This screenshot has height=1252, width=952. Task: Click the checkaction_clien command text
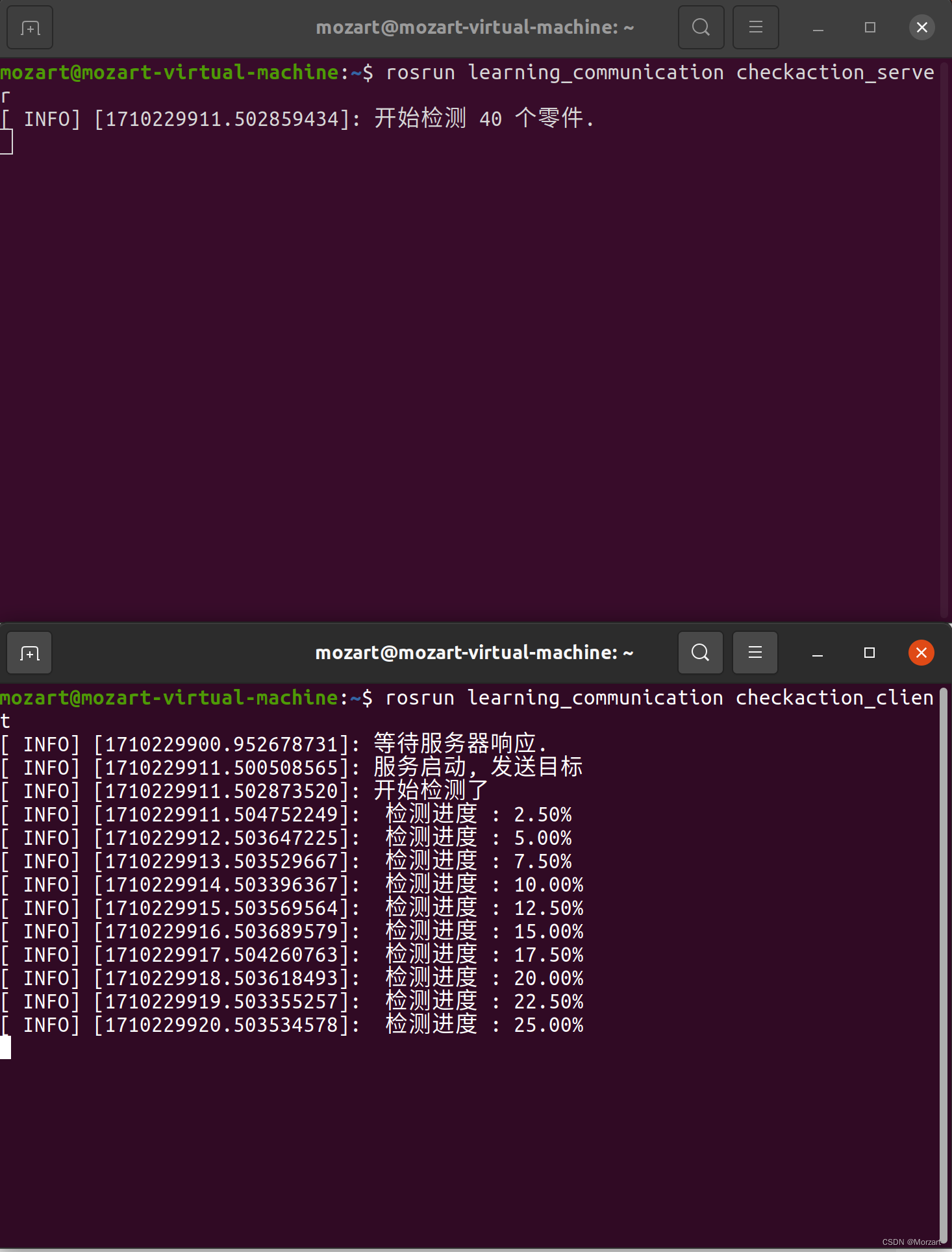point(834,697)
